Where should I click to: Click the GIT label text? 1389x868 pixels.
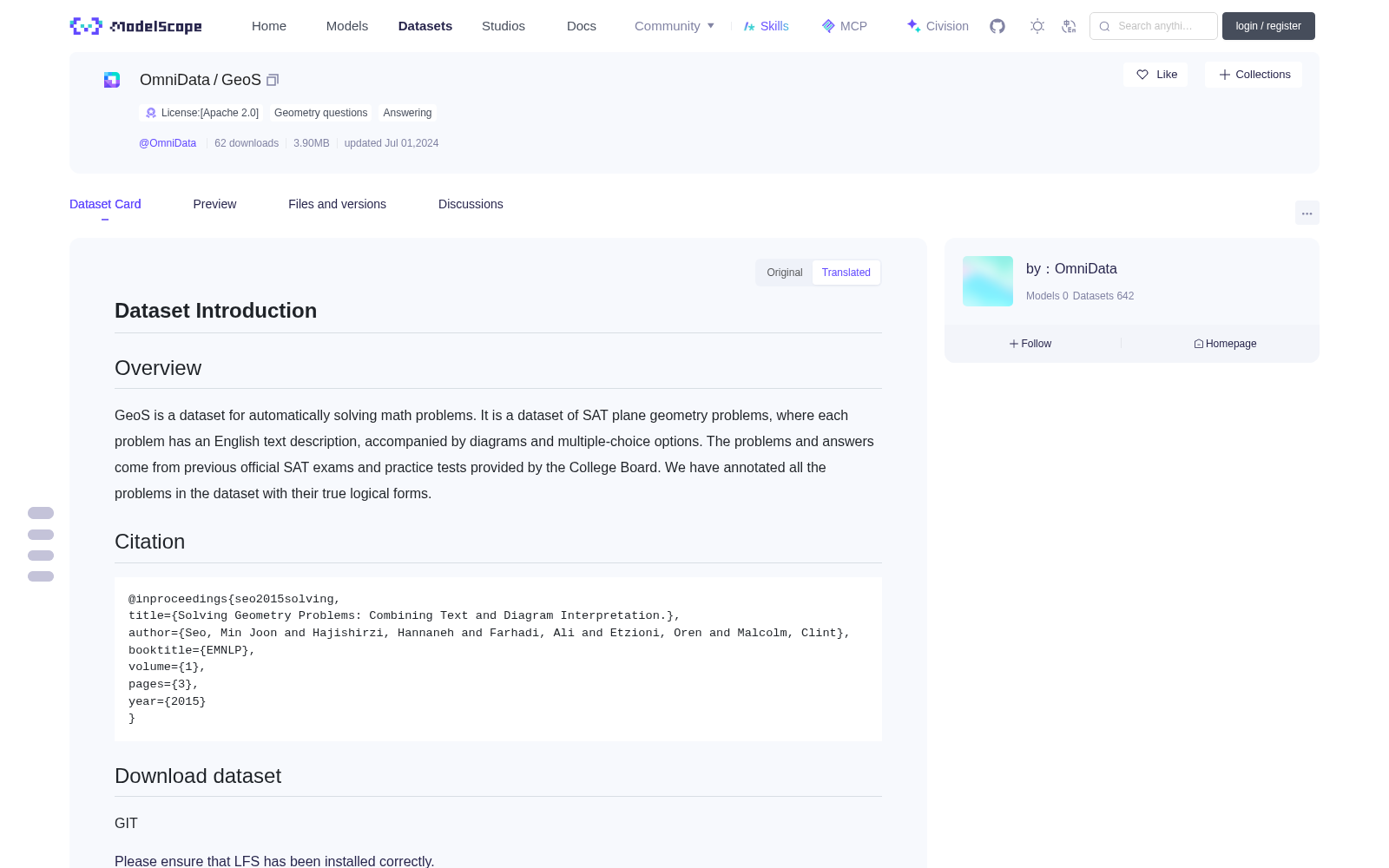[x=126, y=823]
